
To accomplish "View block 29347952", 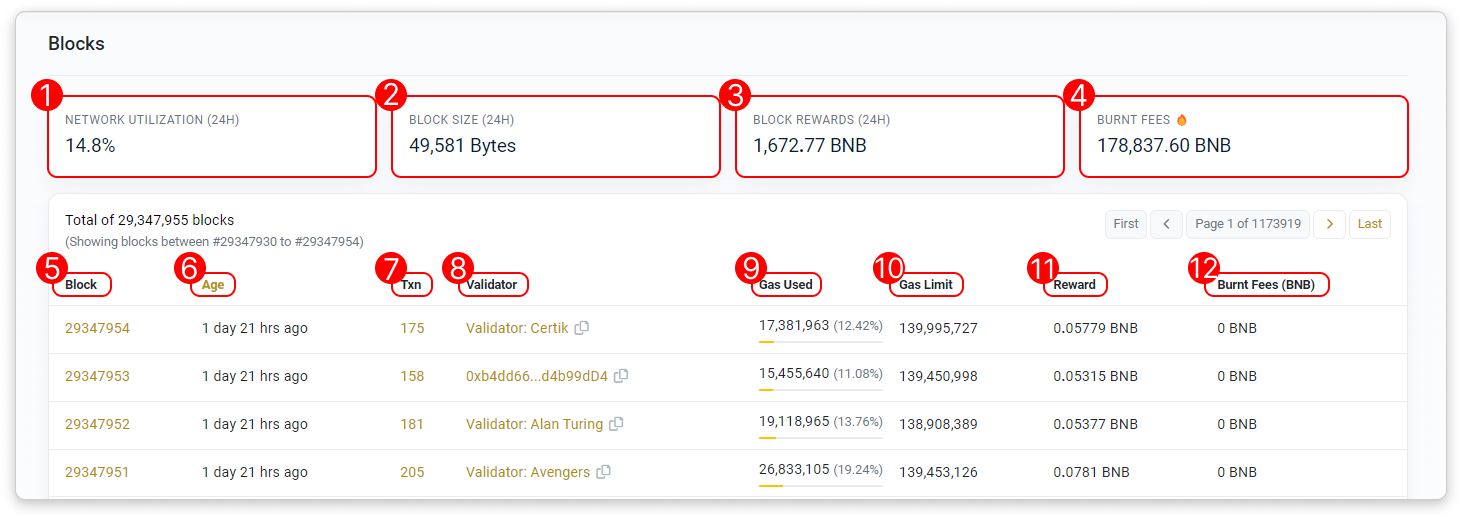I will [x=97, y=424].
